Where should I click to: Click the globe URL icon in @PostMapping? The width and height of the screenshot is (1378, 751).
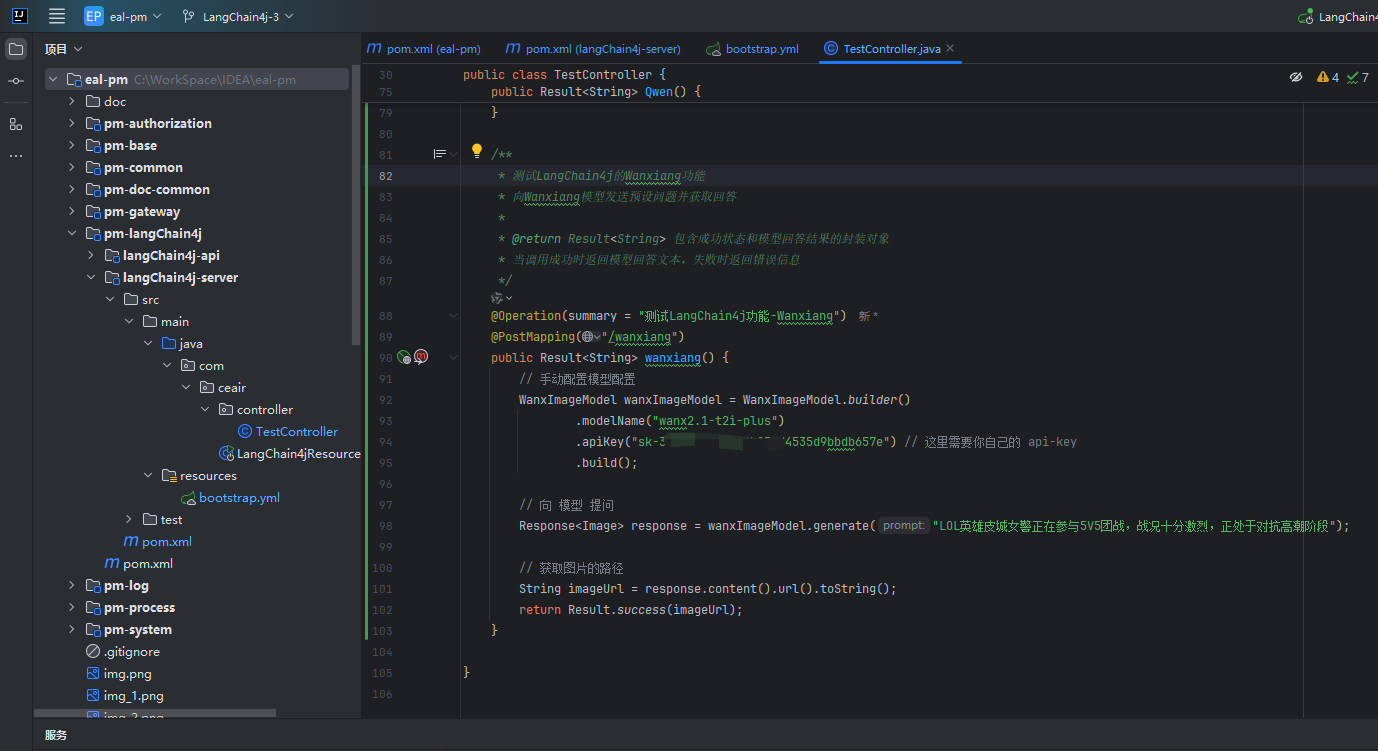(x=587, y=337)
